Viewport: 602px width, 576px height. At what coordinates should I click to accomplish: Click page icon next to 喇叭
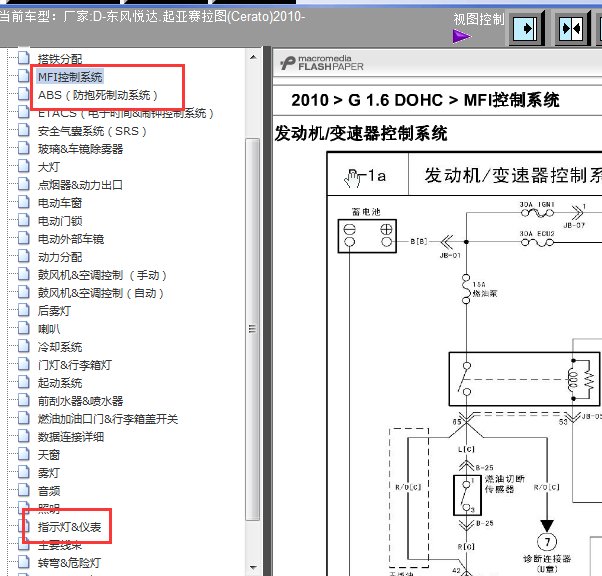tap(24, 328)
